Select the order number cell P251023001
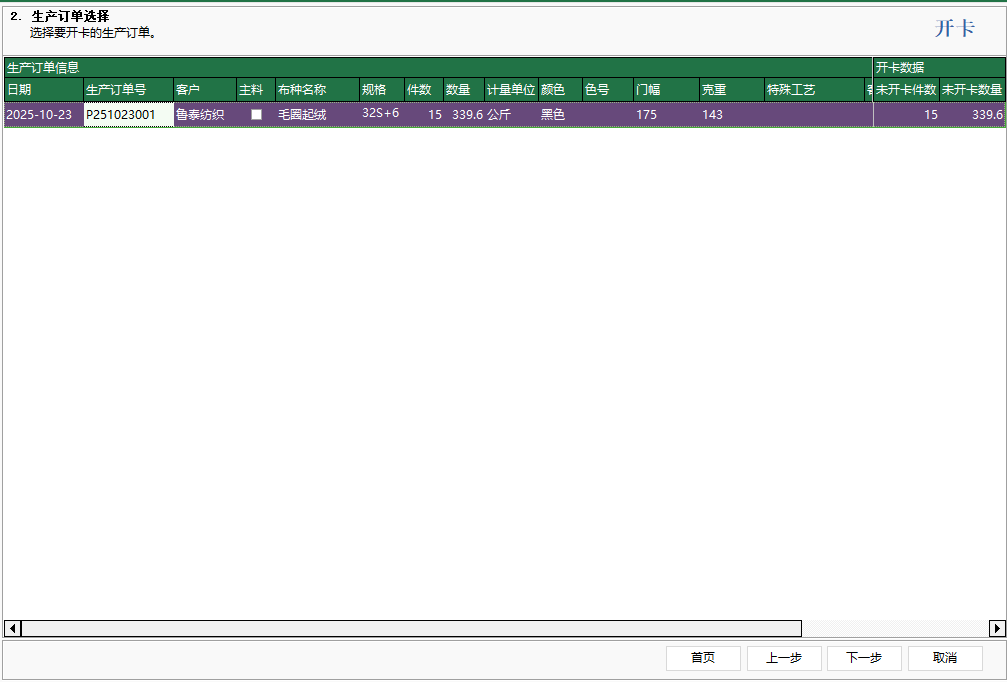The width and height of the screenshot is (1007, 682). click(128, 115)
